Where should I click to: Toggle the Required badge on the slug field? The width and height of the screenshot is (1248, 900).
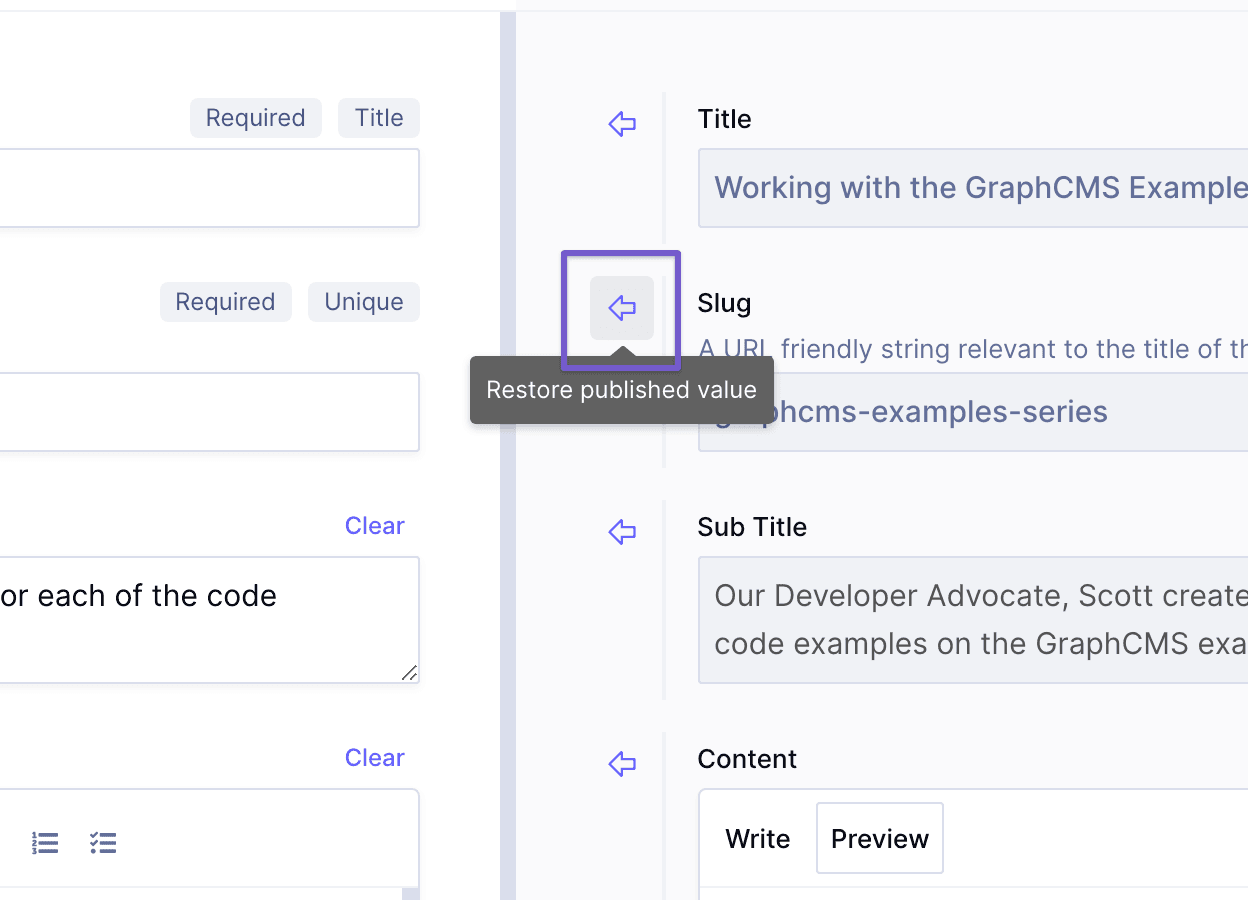click(x=225, y=301)
